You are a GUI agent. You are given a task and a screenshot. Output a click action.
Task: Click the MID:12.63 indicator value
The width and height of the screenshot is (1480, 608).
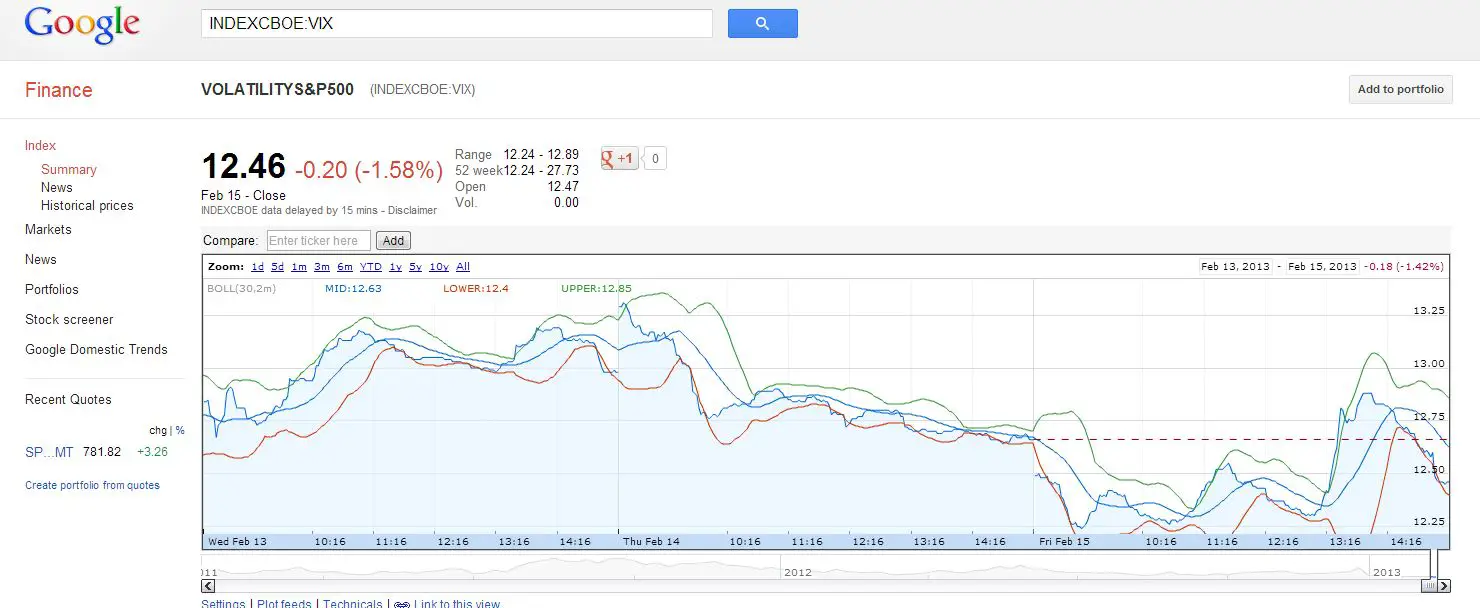[353, 289]
